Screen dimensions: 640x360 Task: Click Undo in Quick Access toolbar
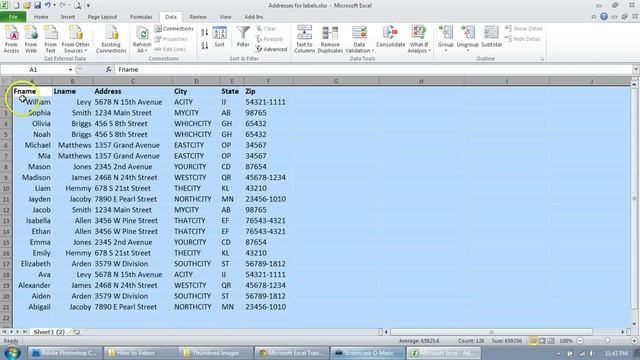point(47,5)
